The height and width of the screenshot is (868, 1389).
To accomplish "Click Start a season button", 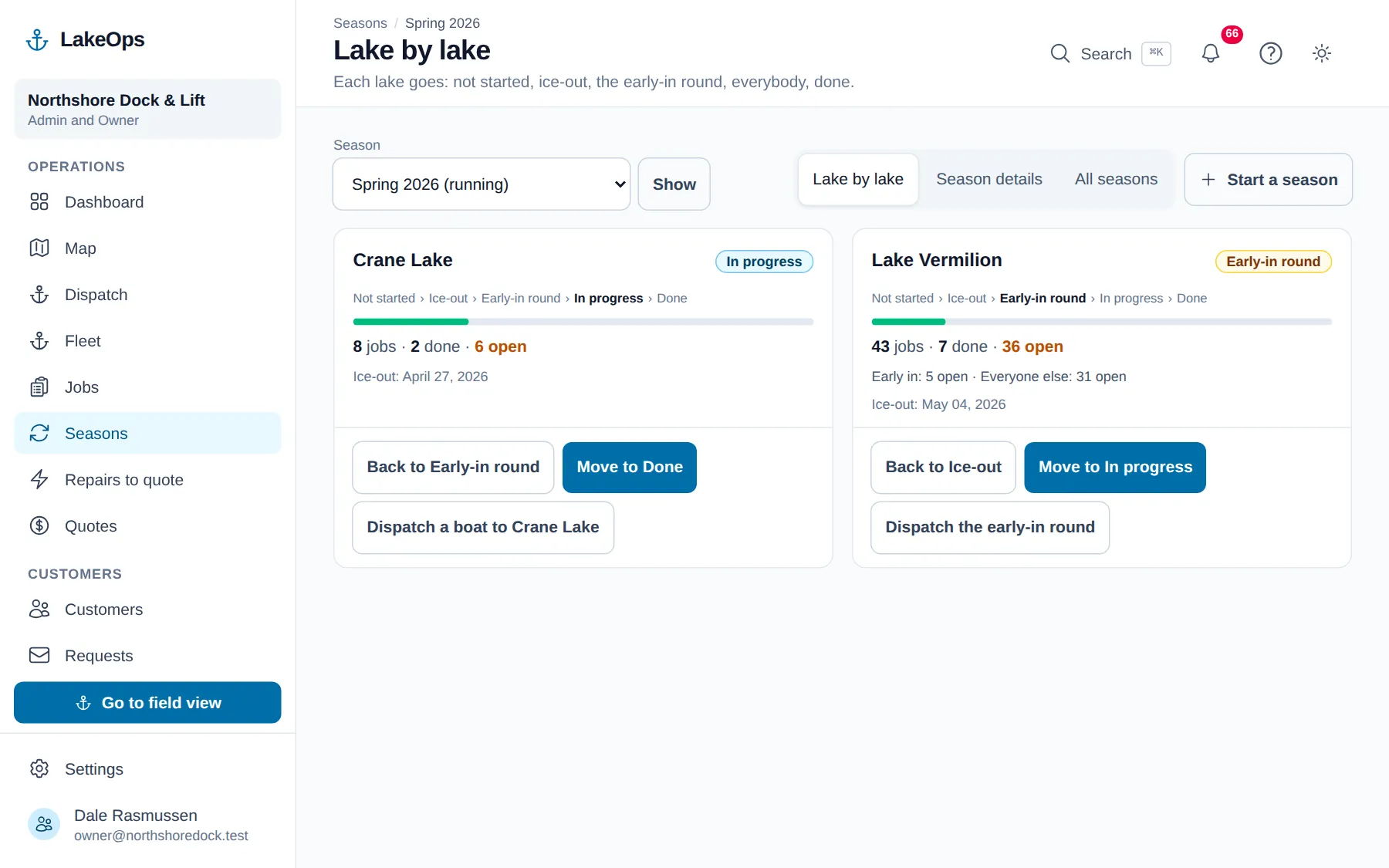I will (x=1269, y=180).
